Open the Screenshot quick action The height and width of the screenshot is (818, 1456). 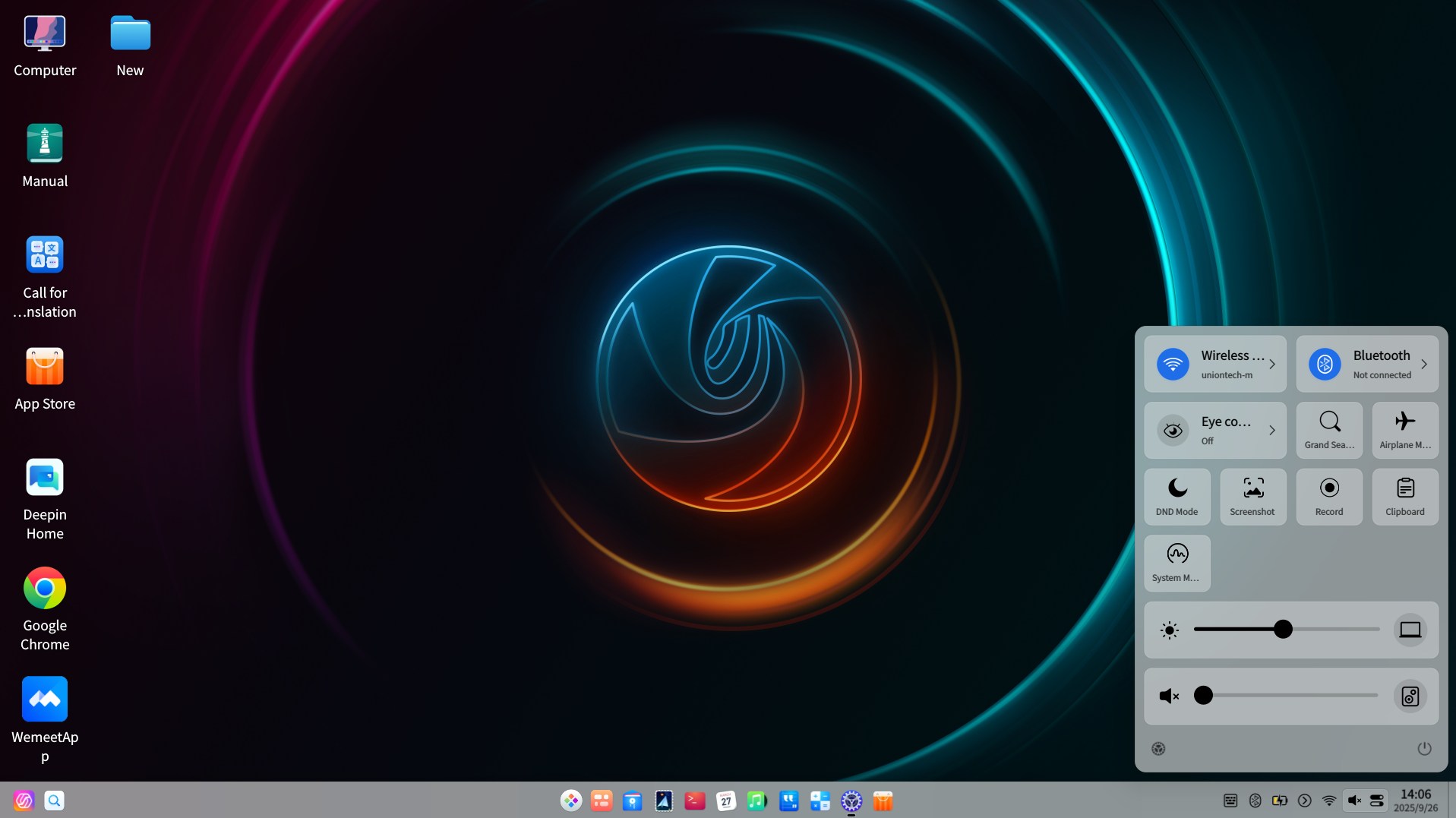point(1252,496)
